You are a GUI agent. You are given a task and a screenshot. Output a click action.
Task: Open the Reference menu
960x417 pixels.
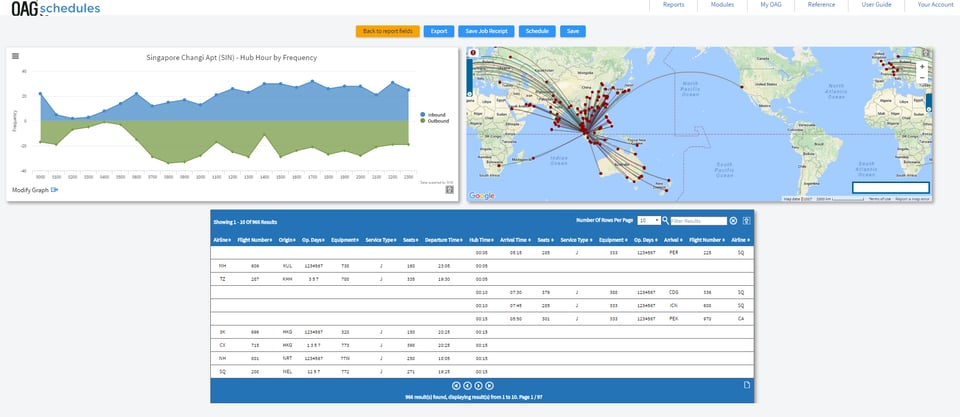tap(821, 5)
